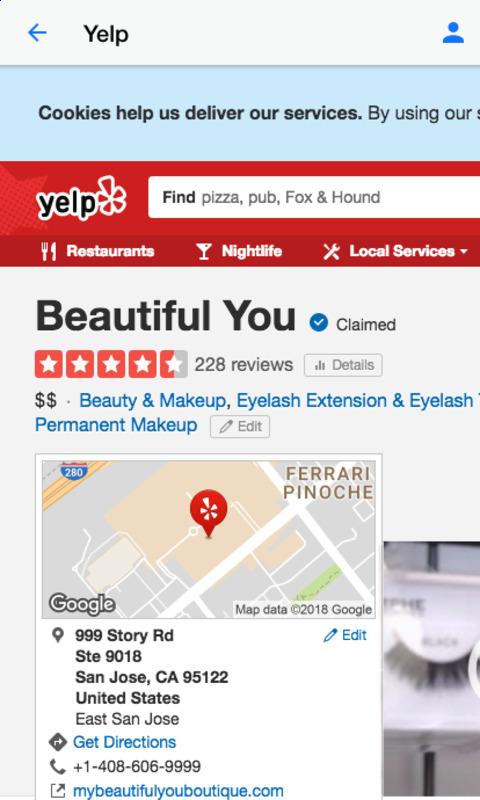Click the Find search input field

pyautogui.click(x=314, y=197)
